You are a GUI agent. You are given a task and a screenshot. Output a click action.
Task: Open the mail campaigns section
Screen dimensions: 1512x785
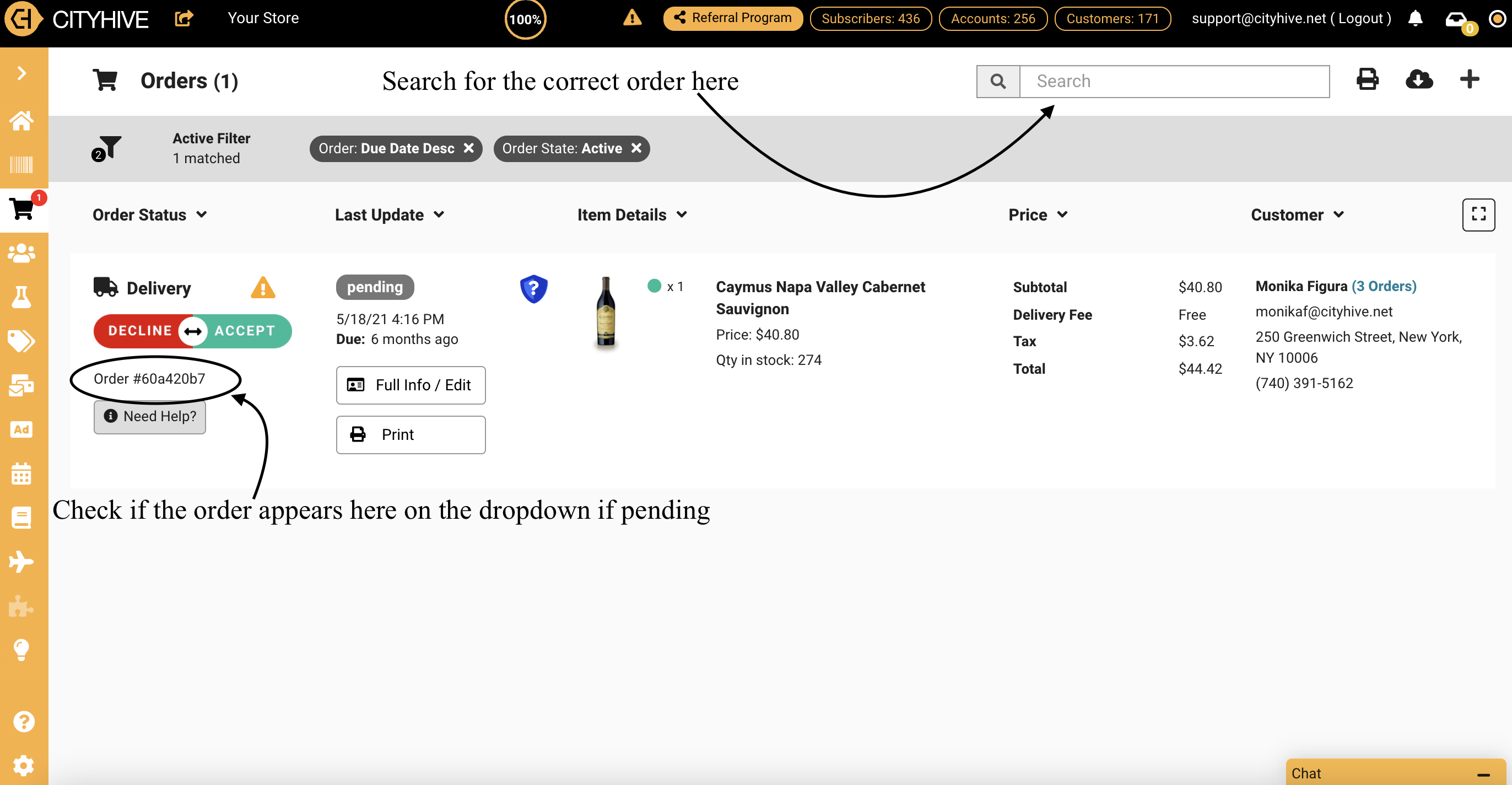(21, 385)
